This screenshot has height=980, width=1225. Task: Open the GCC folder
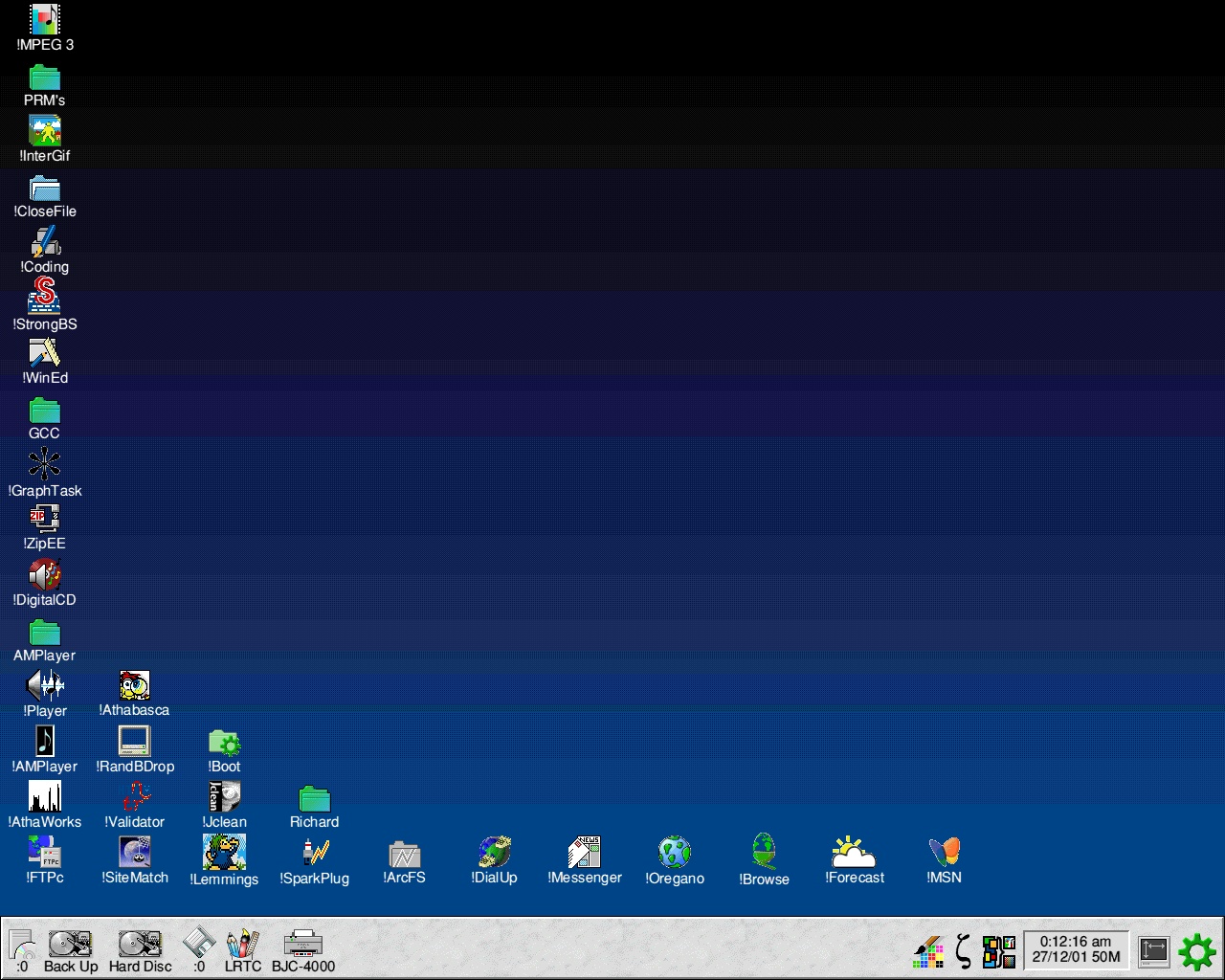45,411
